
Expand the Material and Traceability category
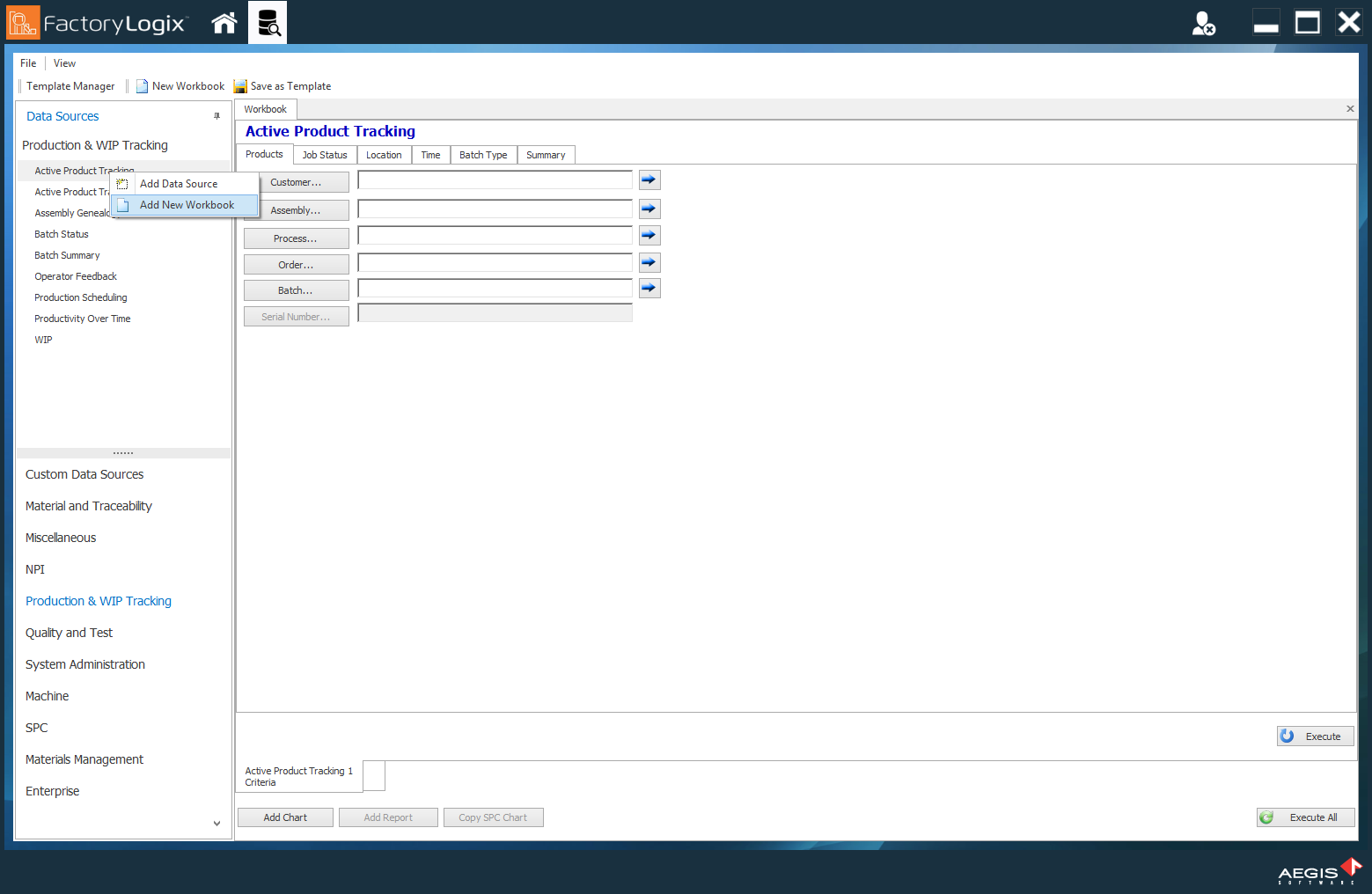tap(89, 506)
